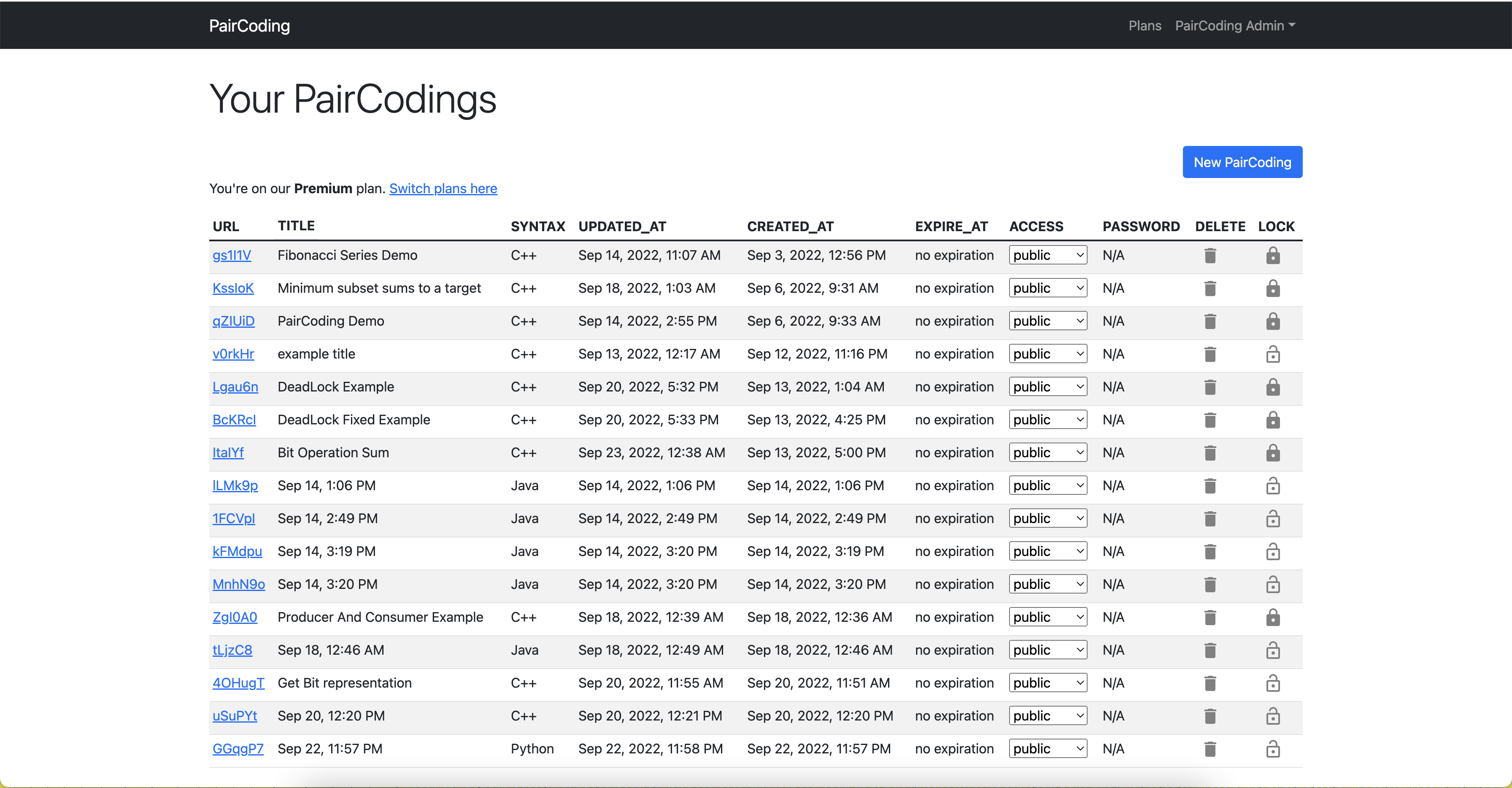Image resolution: width=1512 pixels, height=788 pixels.
Task: Open access dropdown for Fibonacci Series Demo
Action: tap(1048, 255)
